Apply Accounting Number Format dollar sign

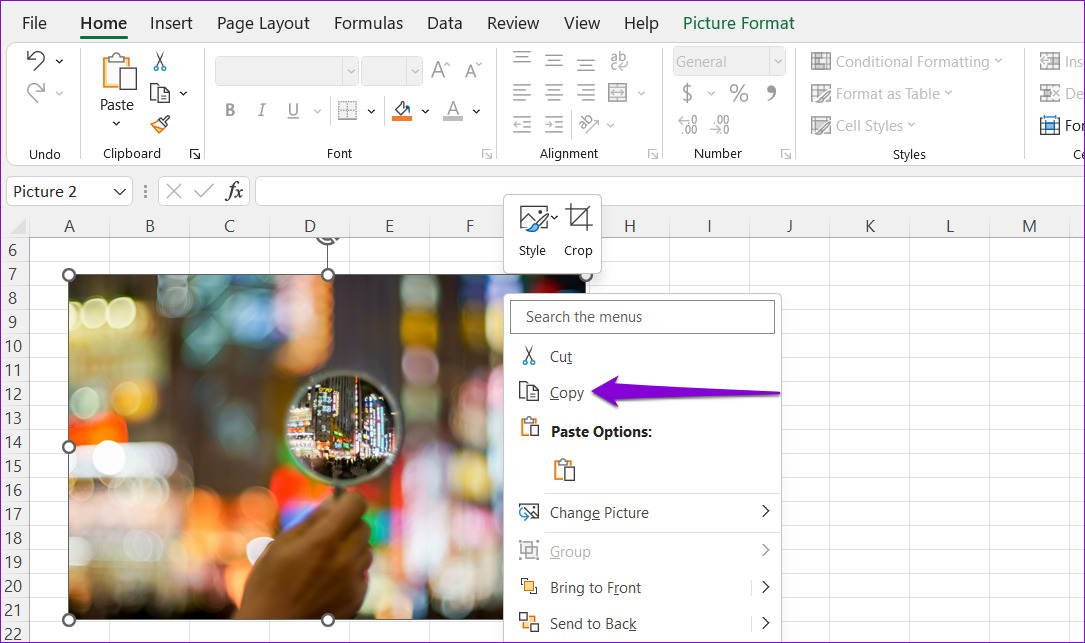(687, 93)
